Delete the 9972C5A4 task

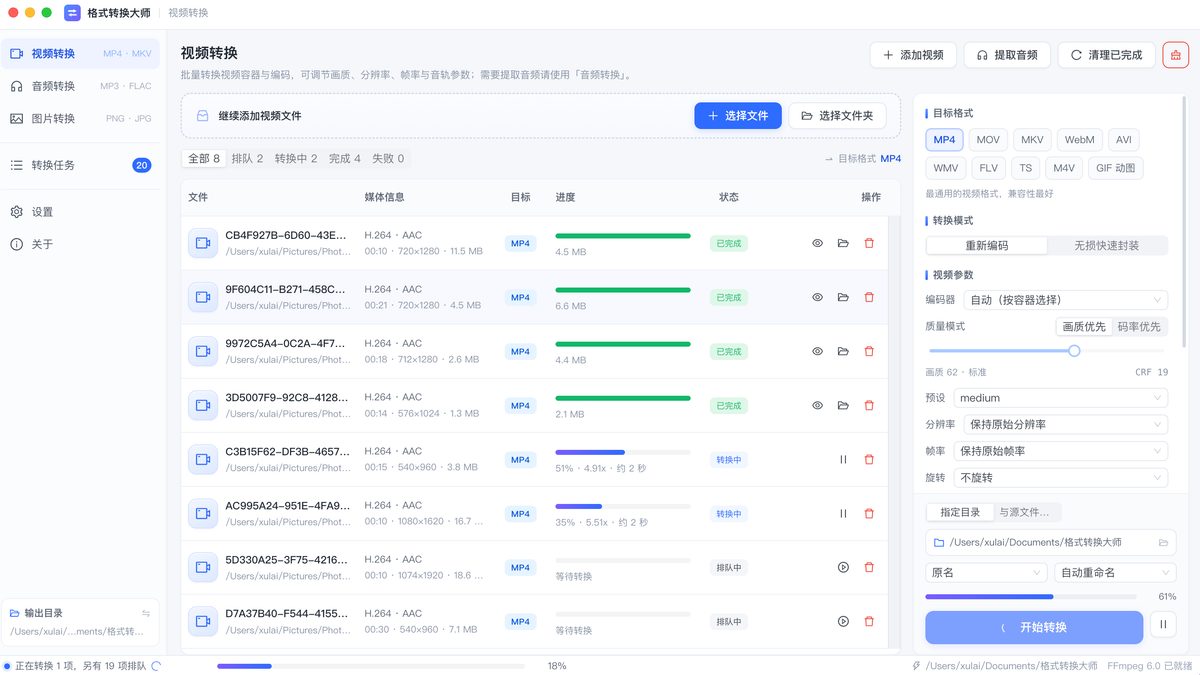(x=869, y=351)
